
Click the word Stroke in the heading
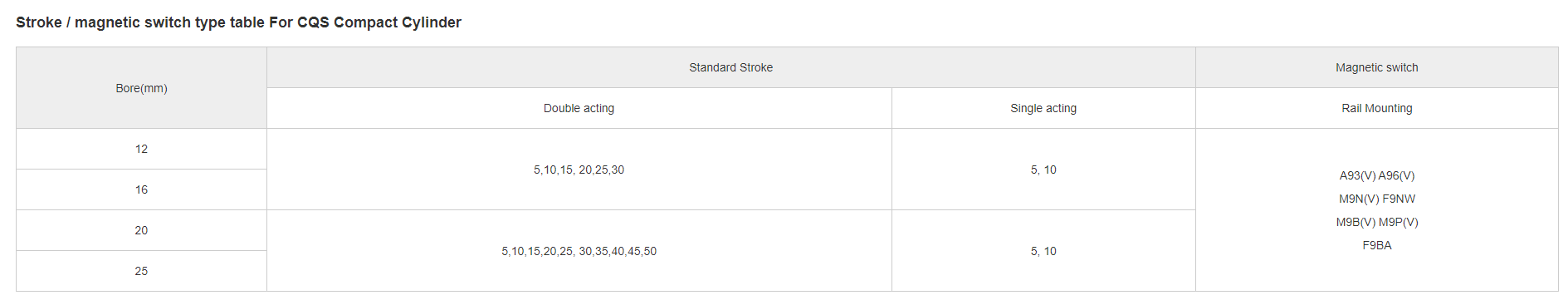tap(39, 22)
